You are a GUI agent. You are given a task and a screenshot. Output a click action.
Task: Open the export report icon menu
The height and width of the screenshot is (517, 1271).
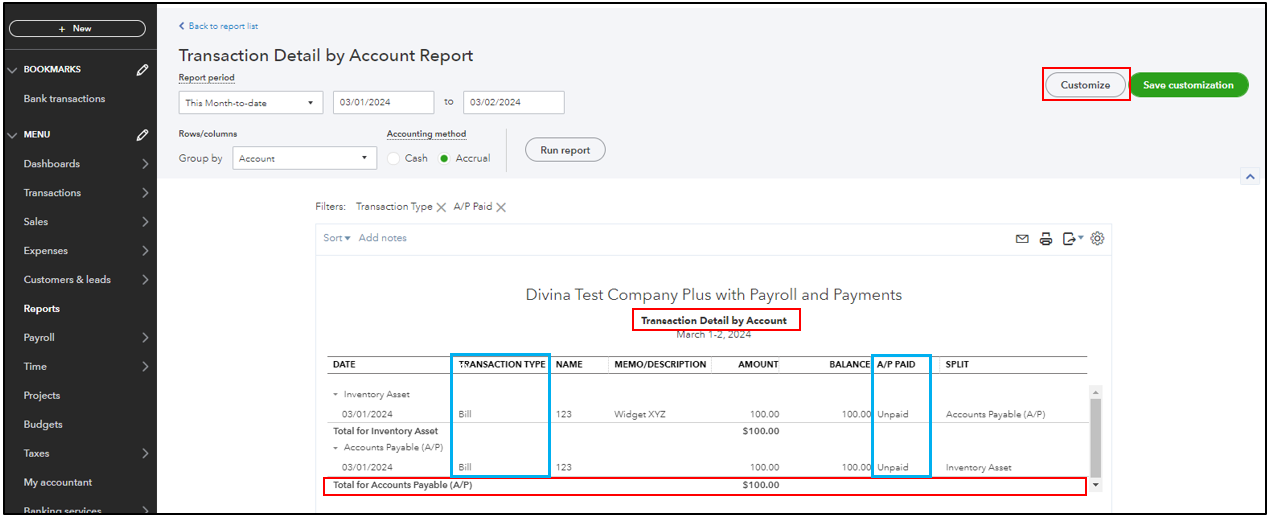1072,239
